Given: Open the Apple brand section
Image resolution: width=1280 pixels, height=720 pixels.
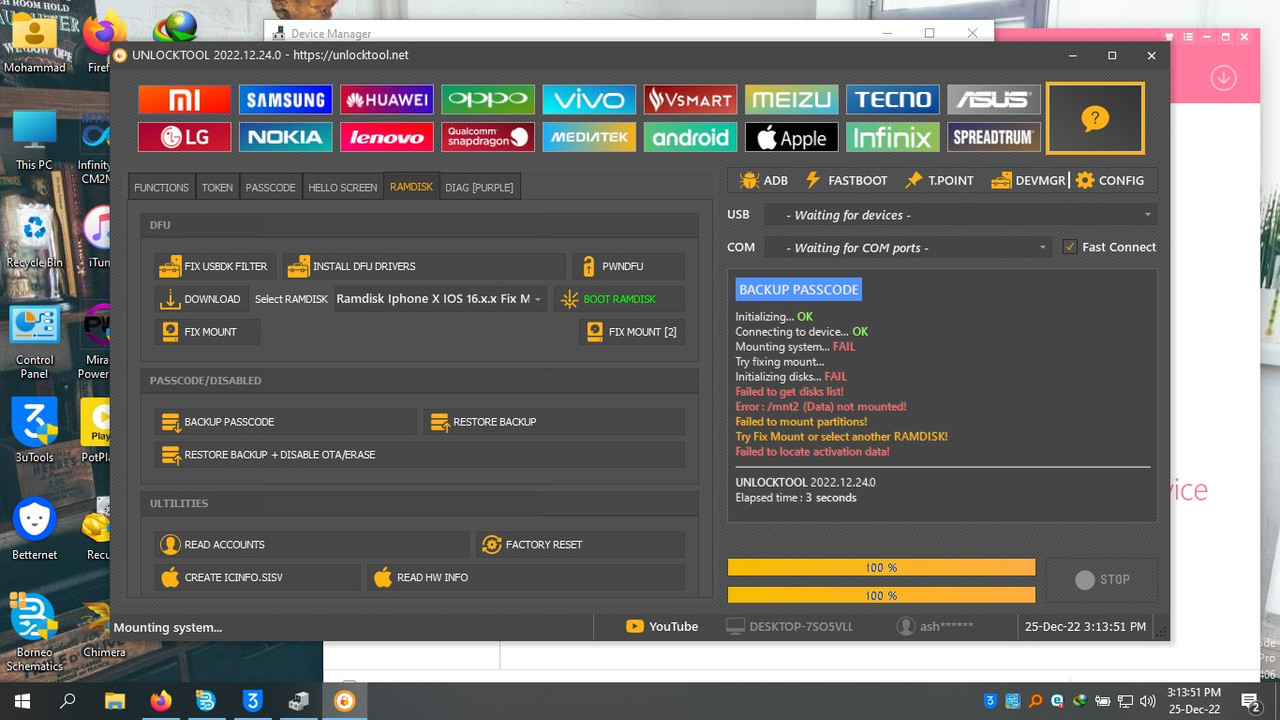Looking at the screenshot, I should click(x=791, y=136).
